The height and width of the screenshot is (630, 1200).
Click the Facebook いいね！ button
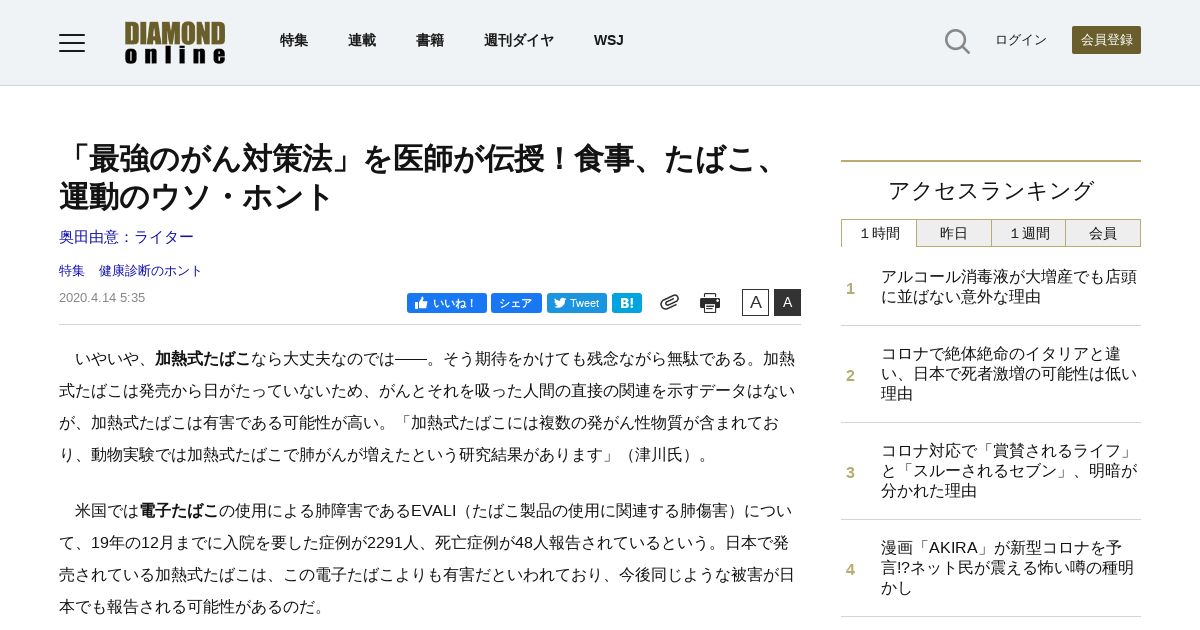447,303
